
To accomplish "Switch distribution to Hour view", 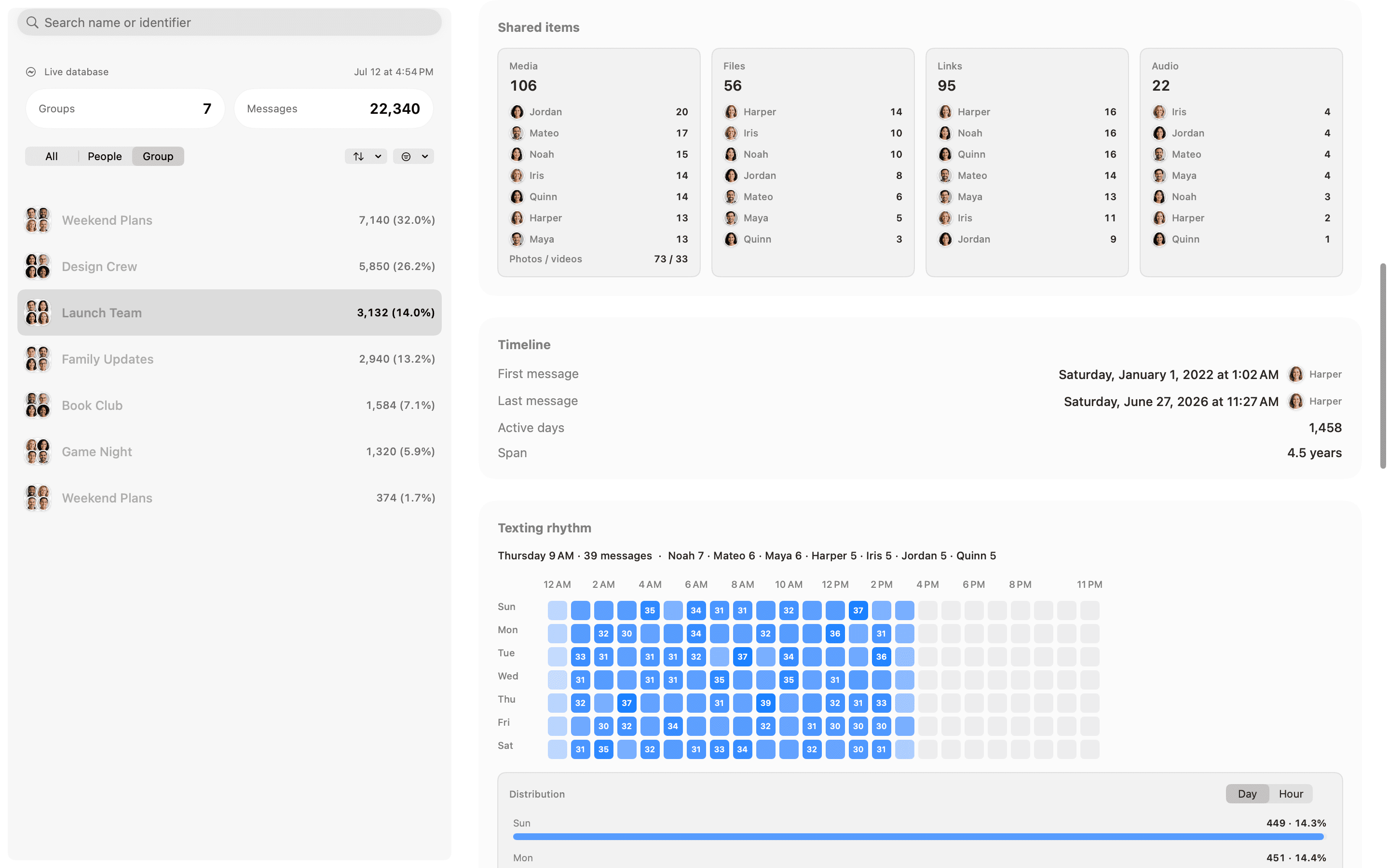I will tap(1291, 794).
